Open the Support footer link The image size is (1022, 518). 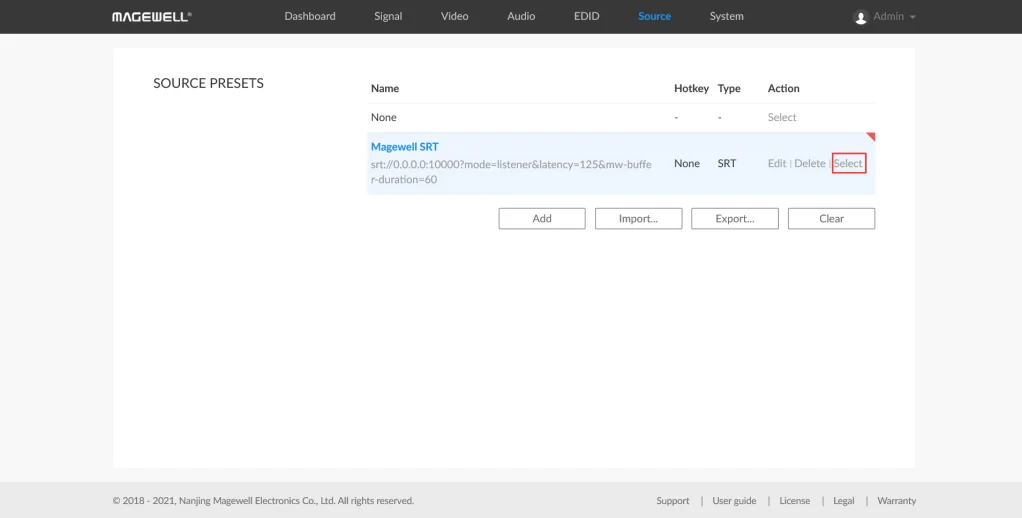pos(673,500)
